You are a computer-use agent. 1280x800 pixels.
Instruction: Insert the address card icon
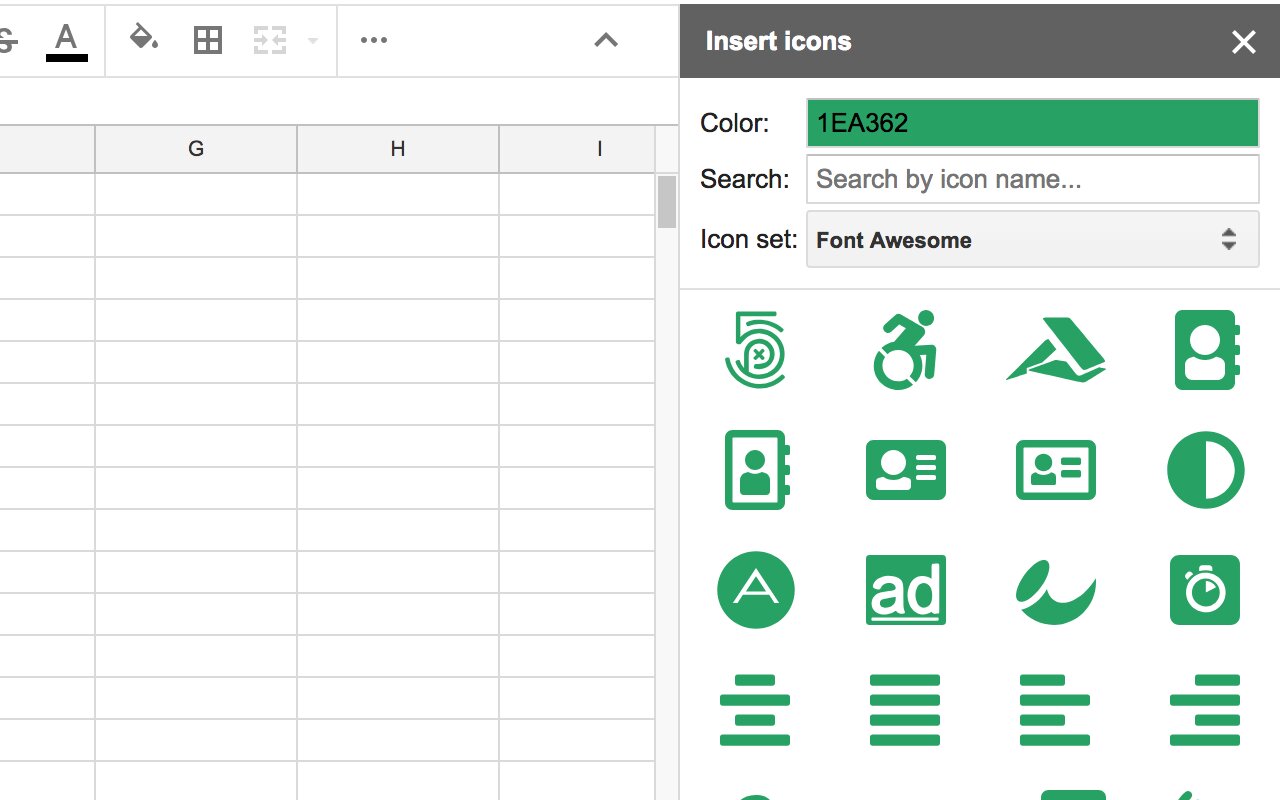coord(905,470)
